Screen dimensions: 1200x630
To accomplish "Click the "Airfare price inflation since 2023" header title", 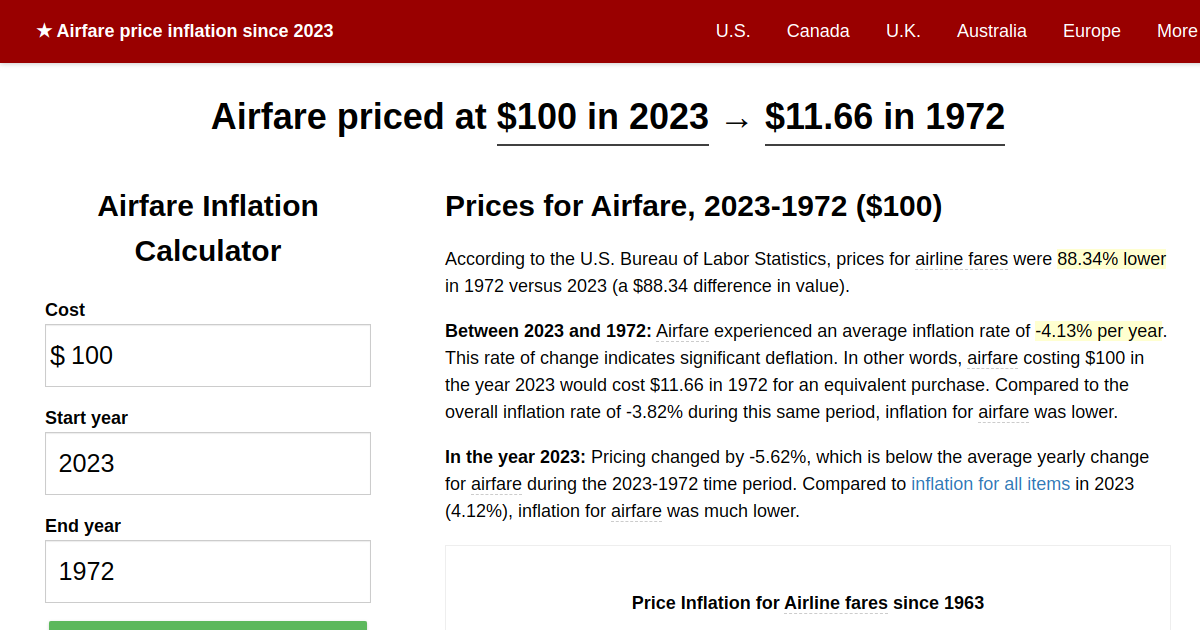I will 195,31.
